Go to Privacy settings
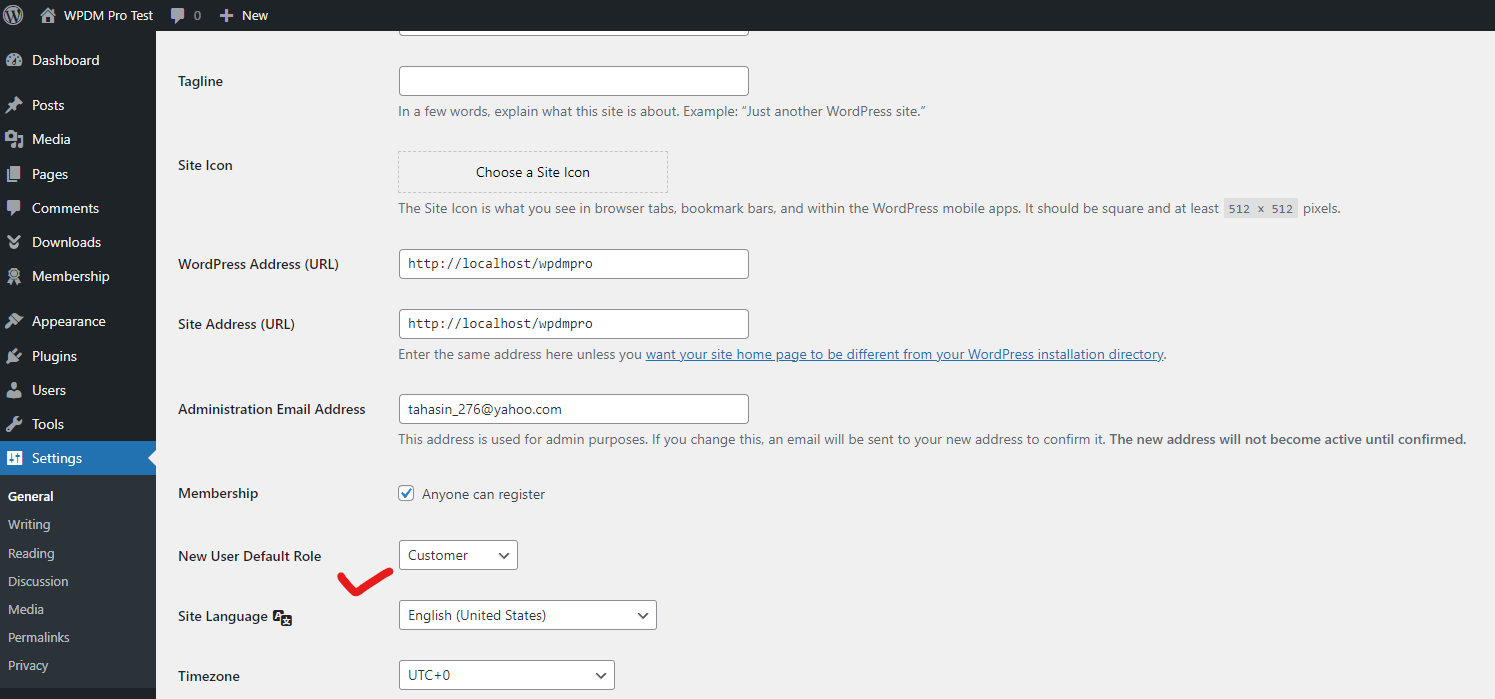The width and height of the screenshot is (1495, 699). tap(28, 665)
